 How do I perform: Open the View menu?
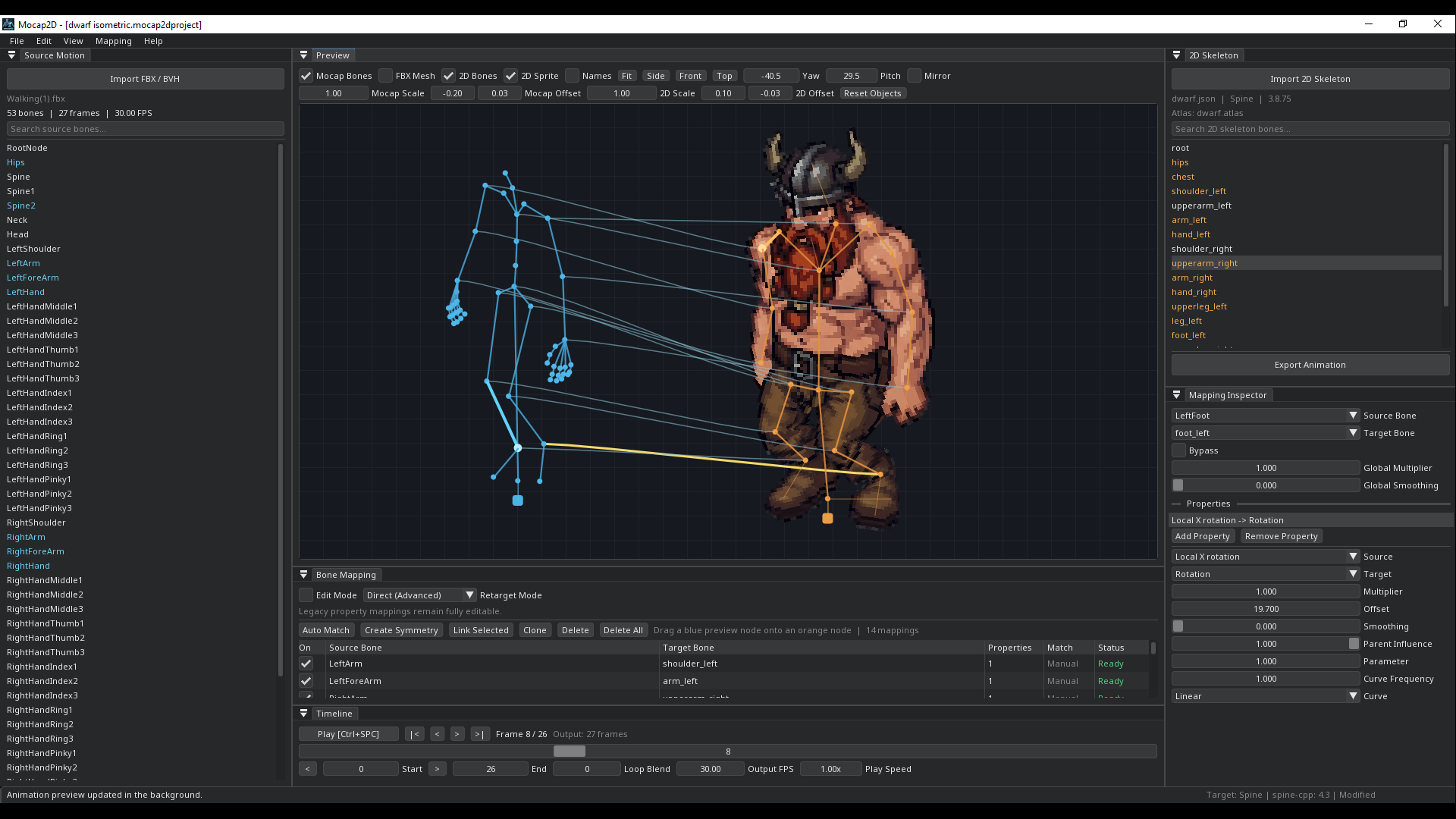(74, 41)
